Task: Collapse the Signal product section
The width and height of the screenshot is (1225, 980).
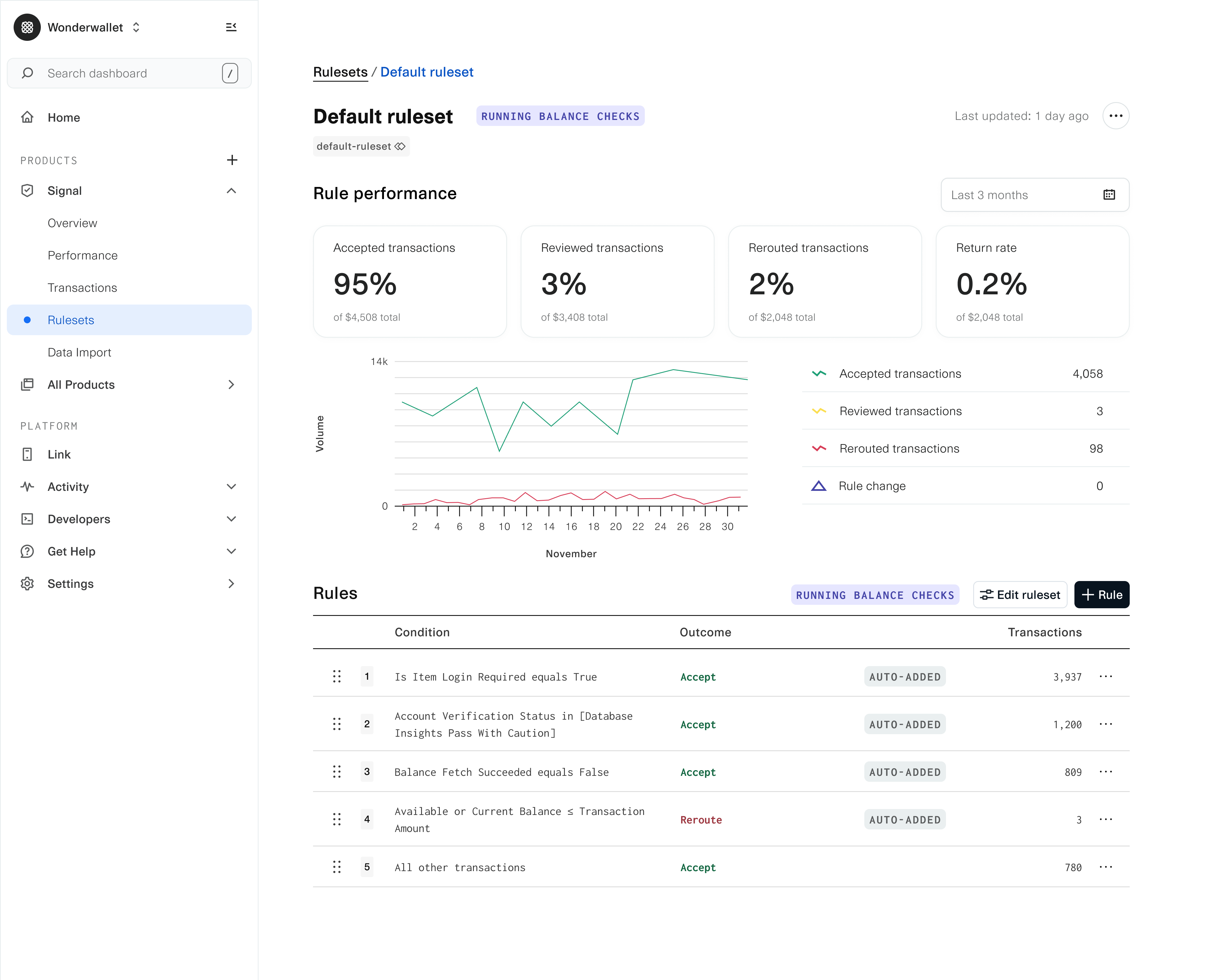Action: tap(231, 191)
